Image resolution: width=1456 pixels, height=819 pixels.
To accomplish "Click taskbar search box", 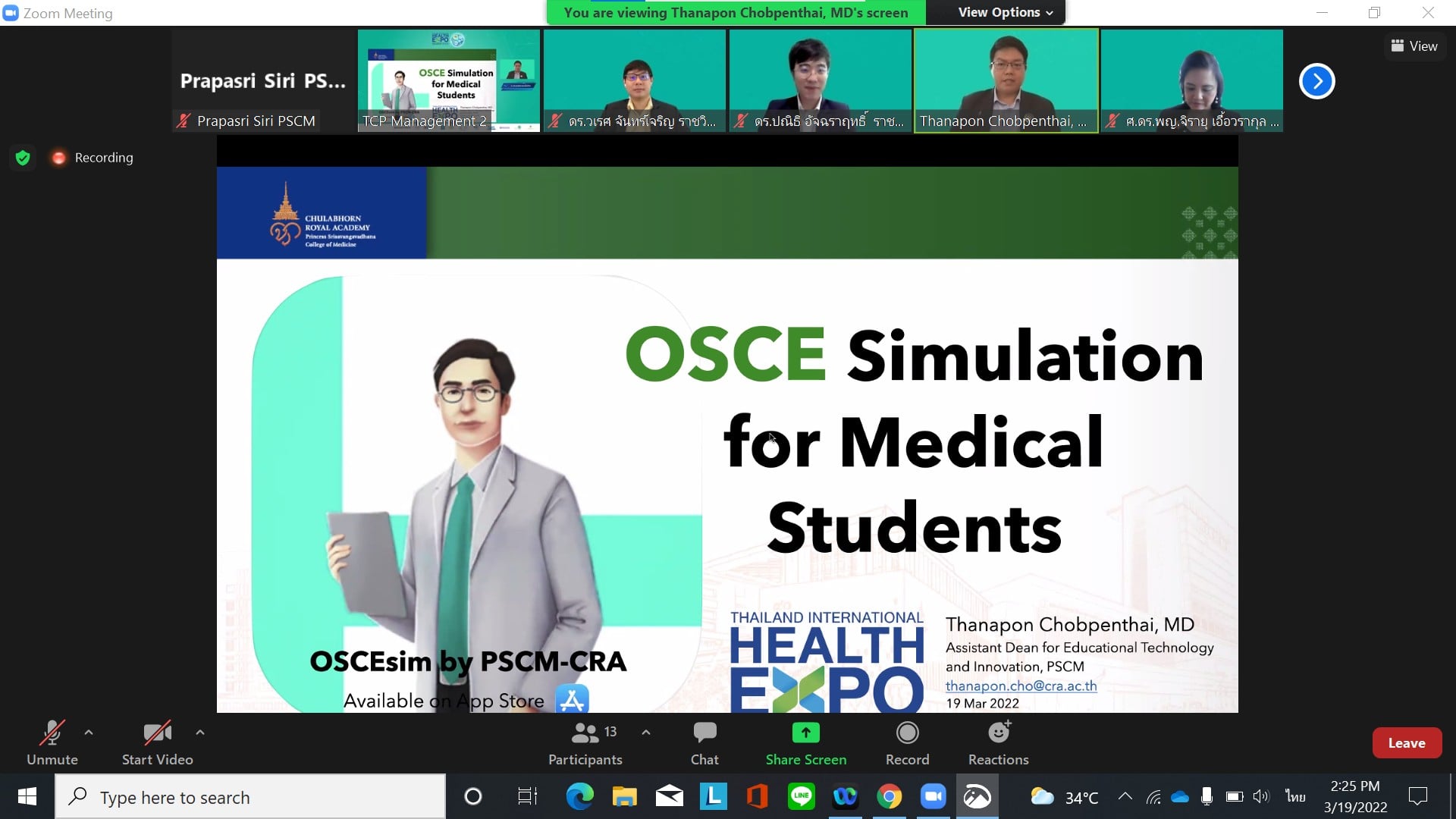I will [250, 797].
